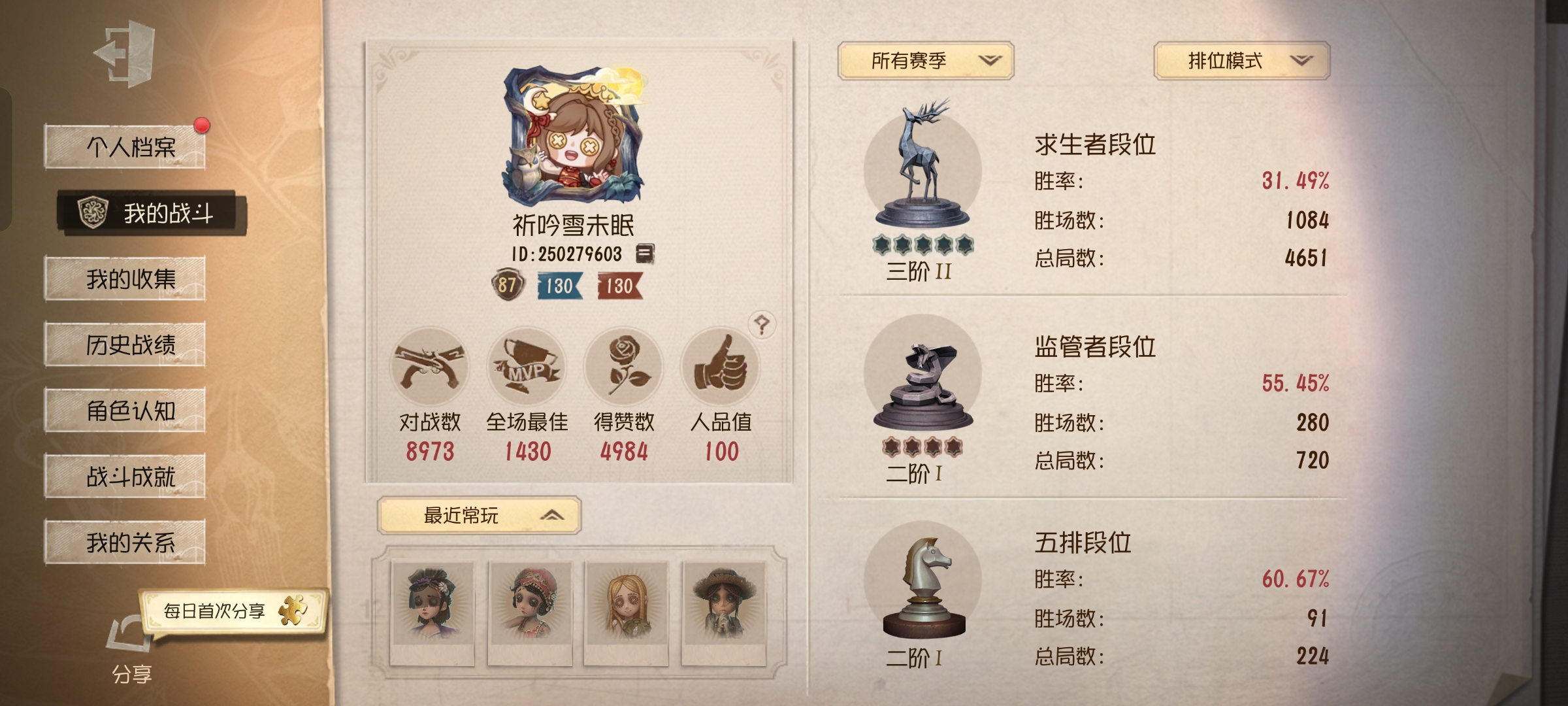Tap the thumbs-up 人品值 icon
Viewport: 1568px width, 706px height.
coord(721,366)
